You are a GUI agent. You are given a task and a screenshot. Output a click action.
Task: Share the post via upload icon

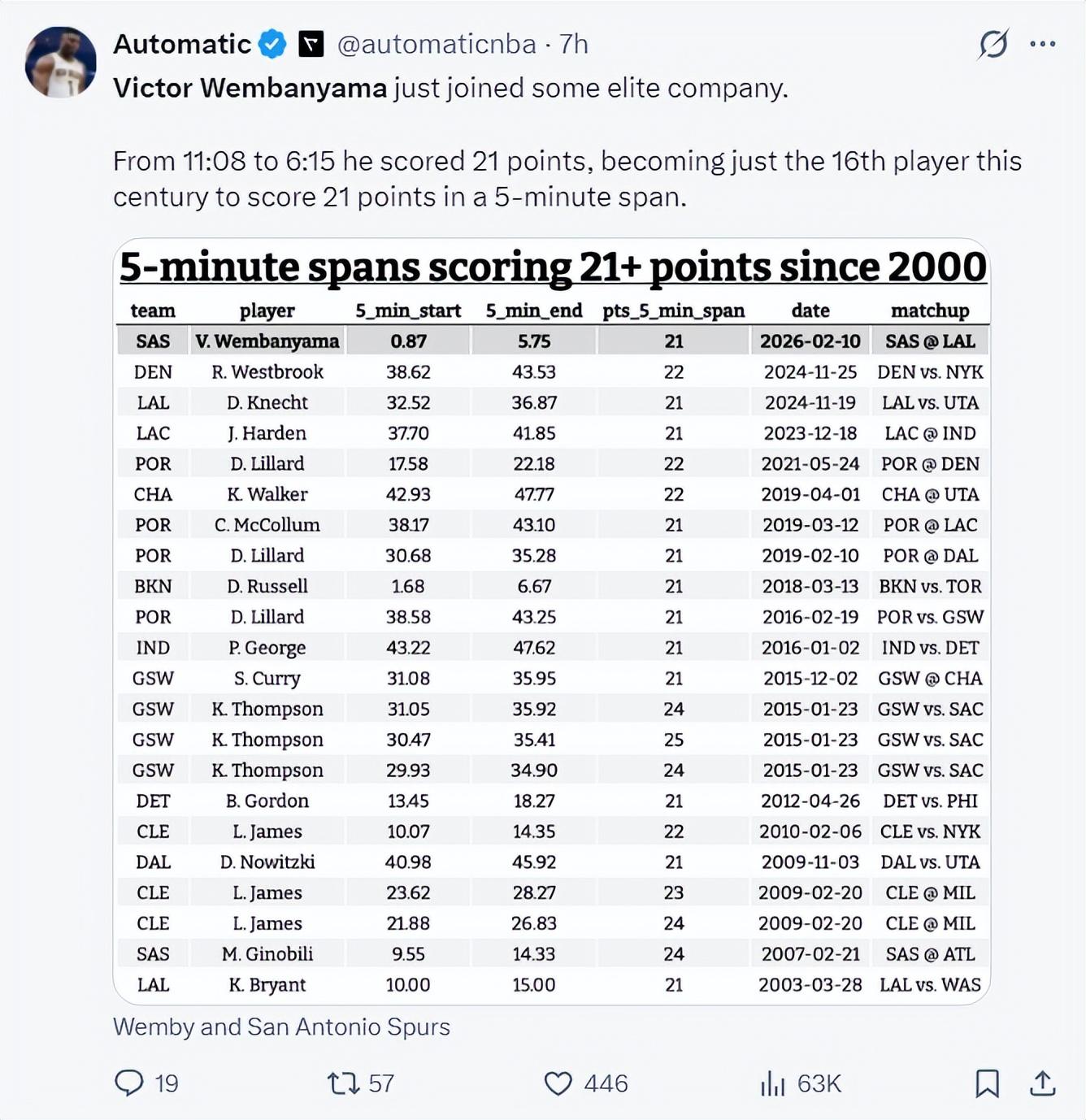tap(1042, 1083)
